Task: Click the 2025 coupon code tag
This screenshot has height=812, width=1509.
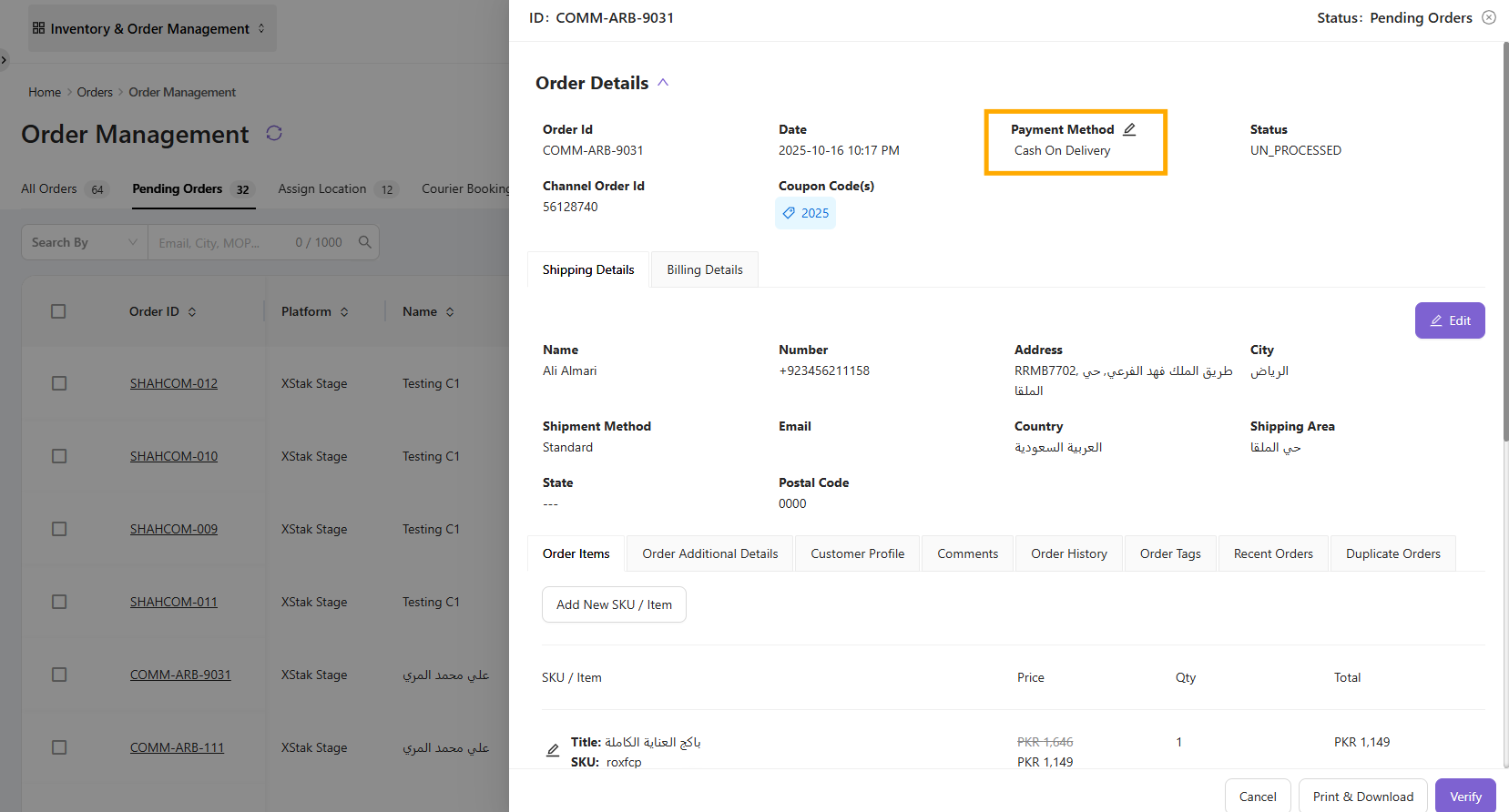Action: tap(805, 213)
